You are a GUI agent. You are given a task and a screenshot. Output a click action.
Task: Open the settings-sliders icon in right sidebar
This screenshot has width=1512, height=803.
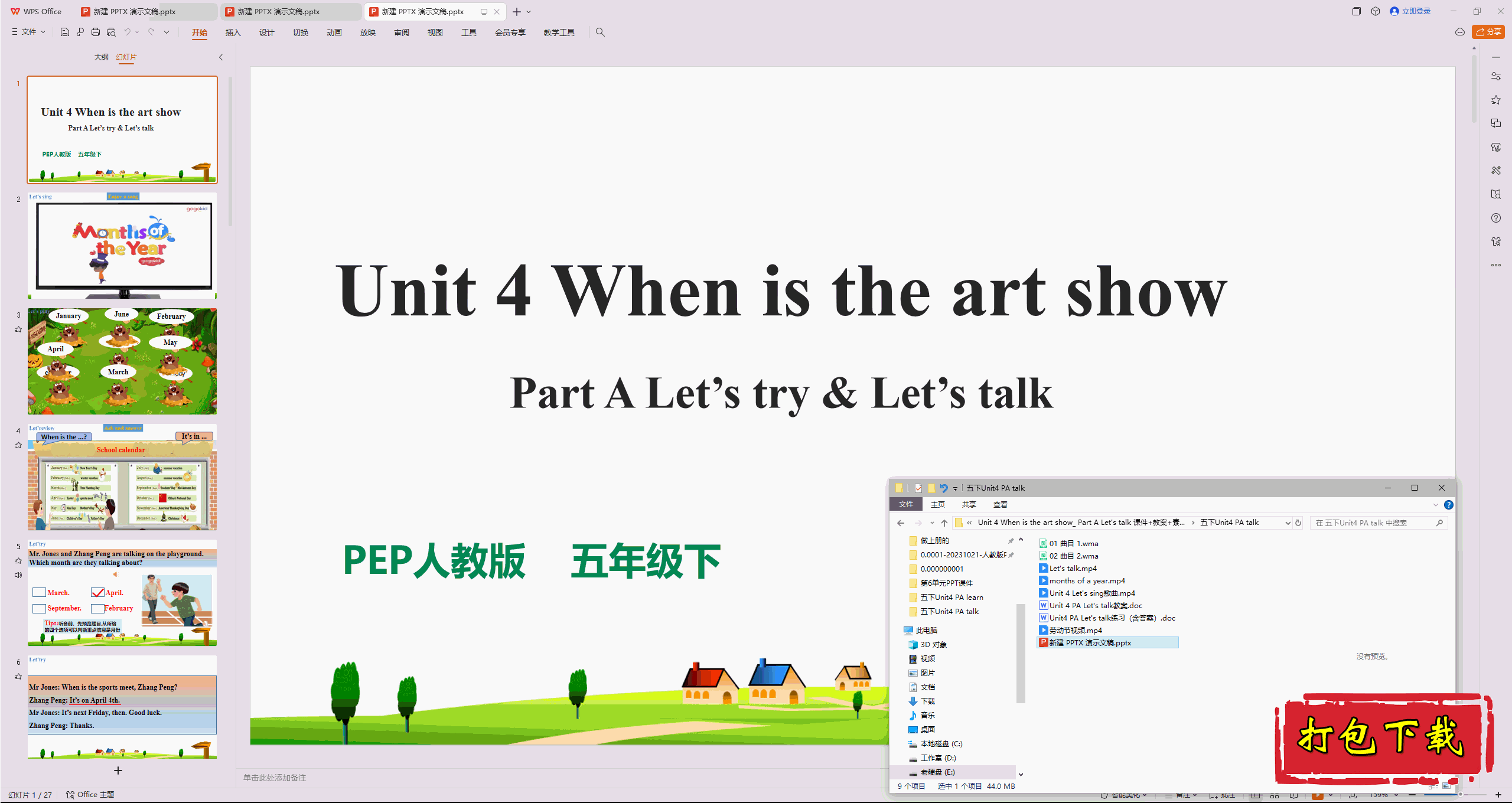(x=1496, y=76)
